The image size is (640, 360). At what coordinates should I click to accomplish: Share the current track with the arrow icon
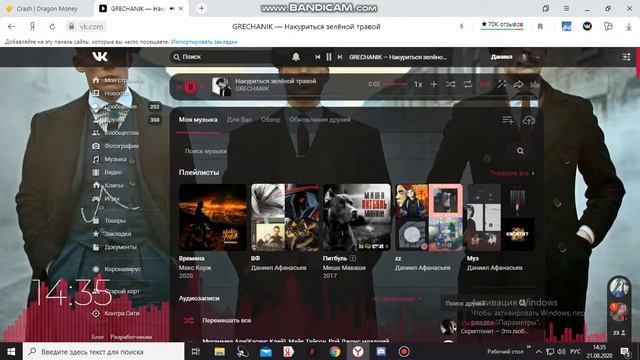[518, 84]
